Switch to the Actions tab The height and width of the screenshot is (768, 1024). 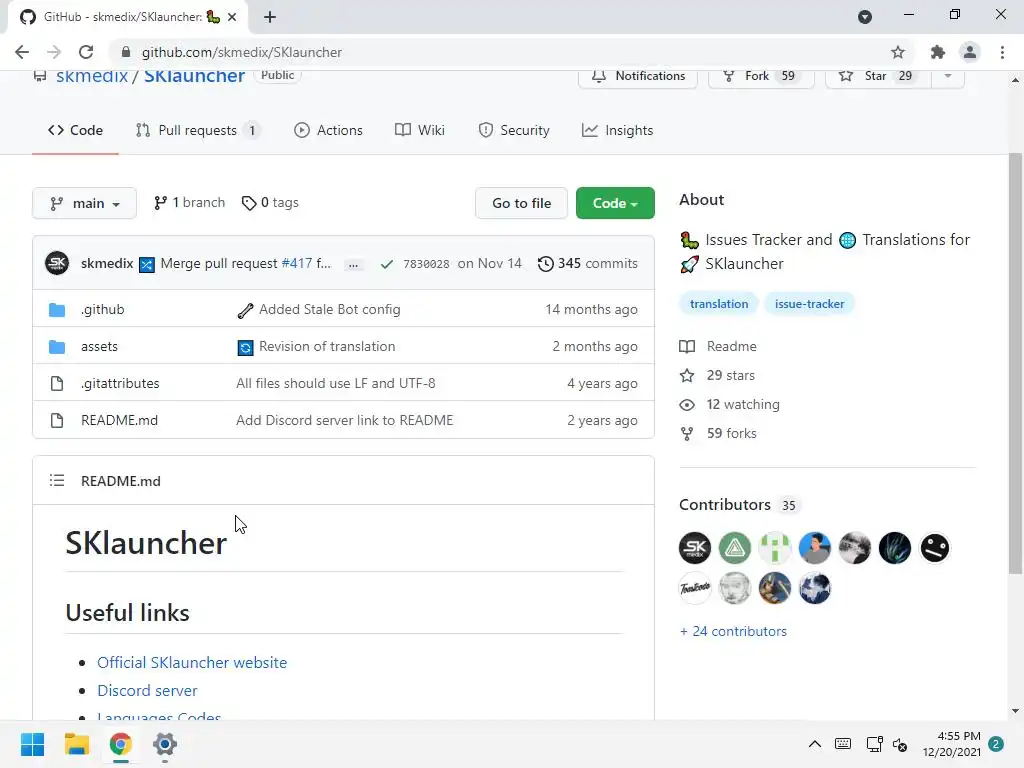point(328,130)
